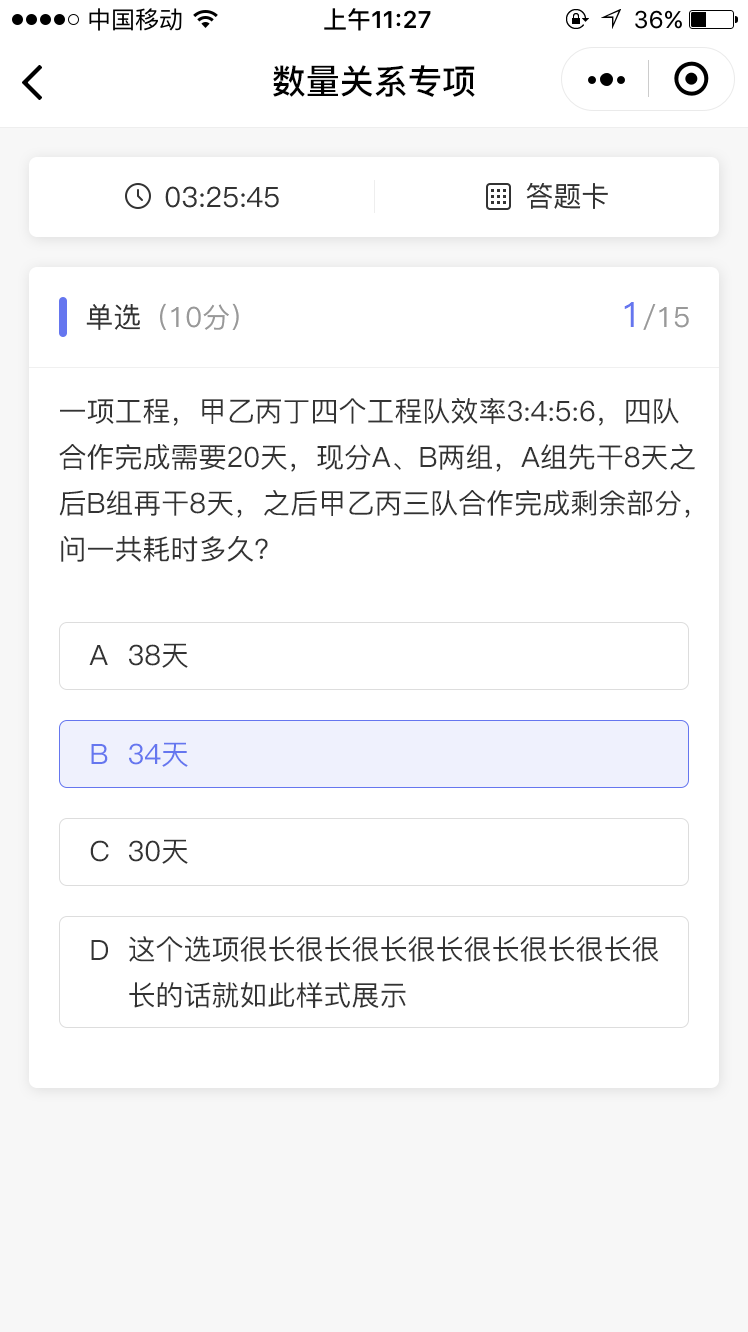Close the mini program via circle target icon
Screen dimensions: 748x1332
point(691,79)
